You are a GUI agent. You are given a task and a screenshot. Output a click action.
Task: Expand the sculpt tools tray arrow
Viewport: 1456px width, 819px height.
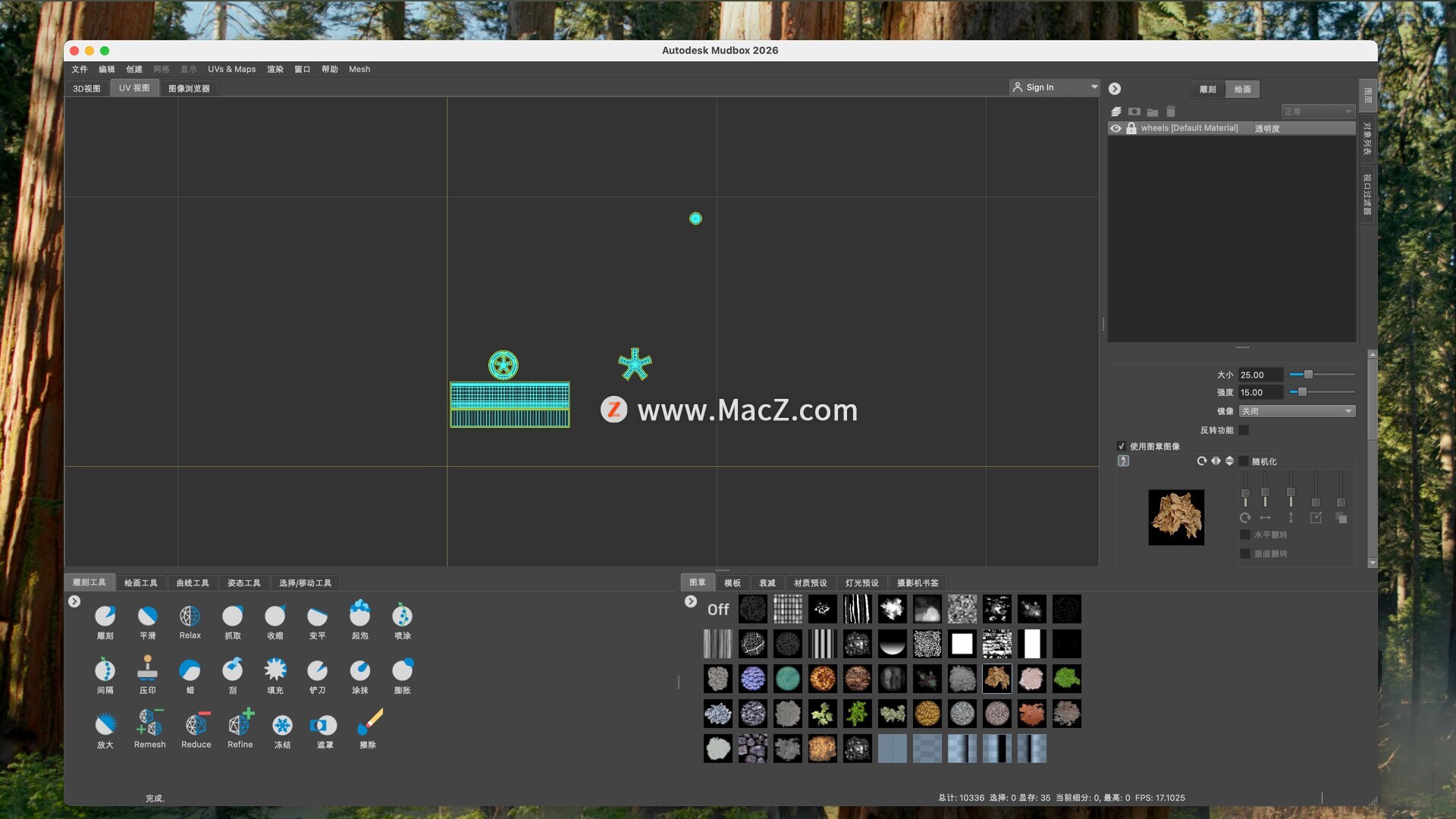point(74,601)
